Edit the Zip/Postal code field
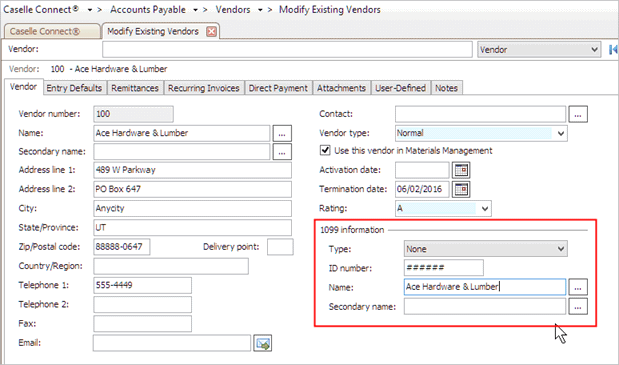 point(122,247)
